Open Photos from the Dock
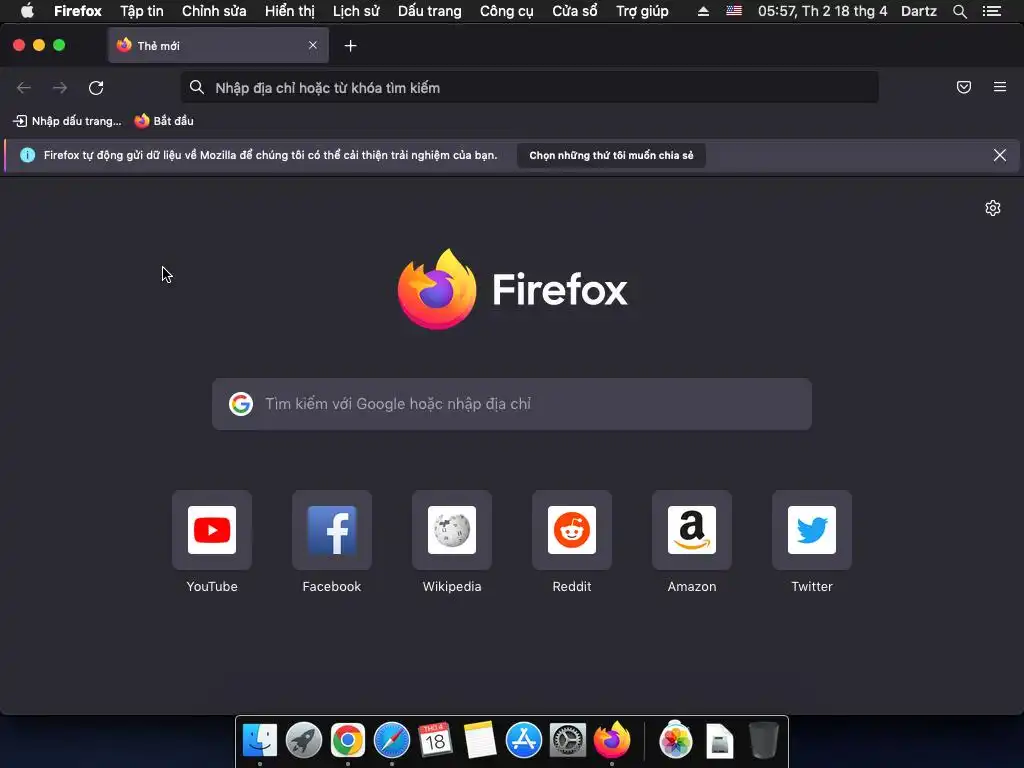 coord(676,741)
